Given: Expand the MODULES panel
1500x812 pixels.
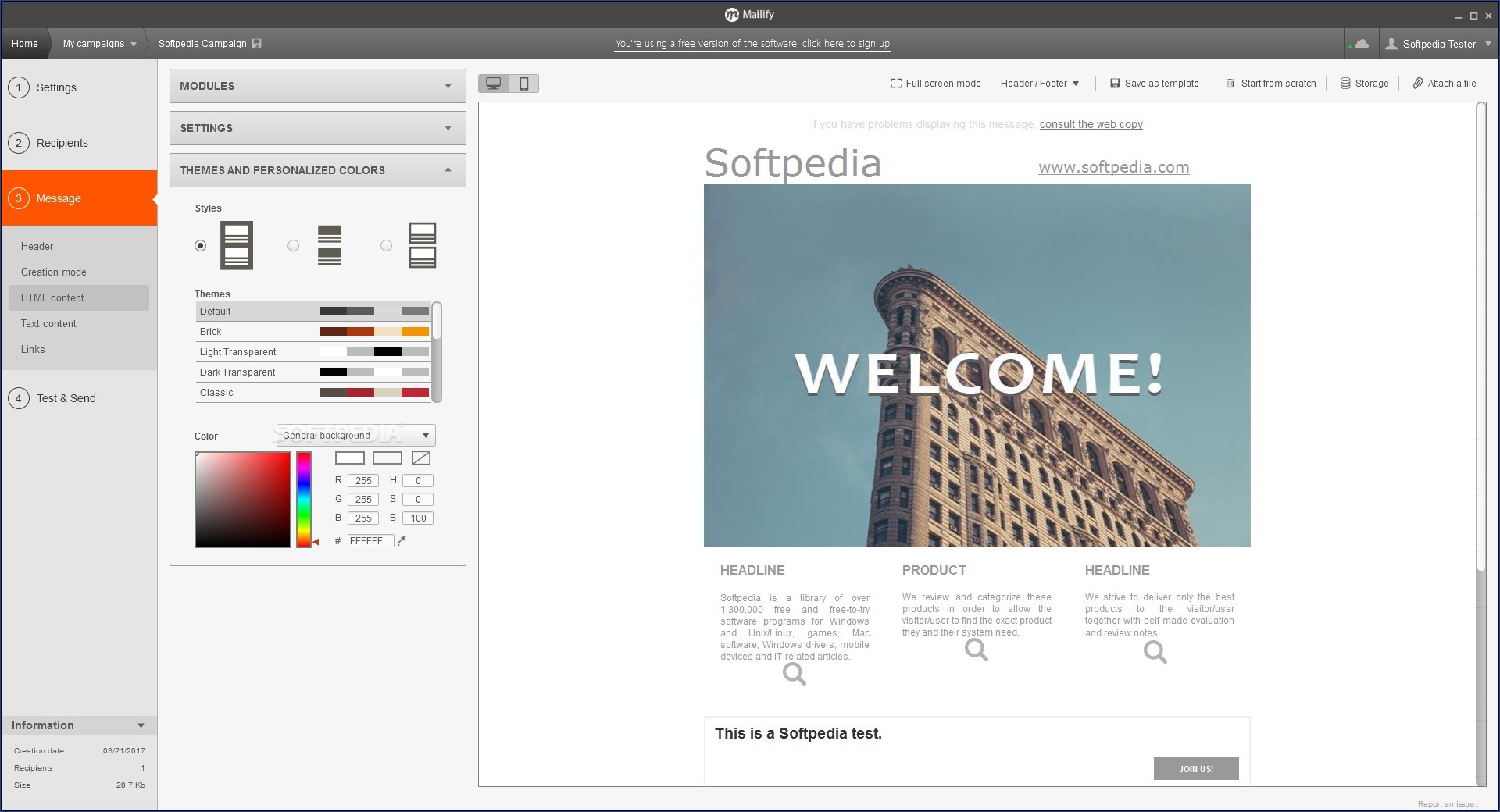Looking at the screenshot, I should click(x=318, y=86).
